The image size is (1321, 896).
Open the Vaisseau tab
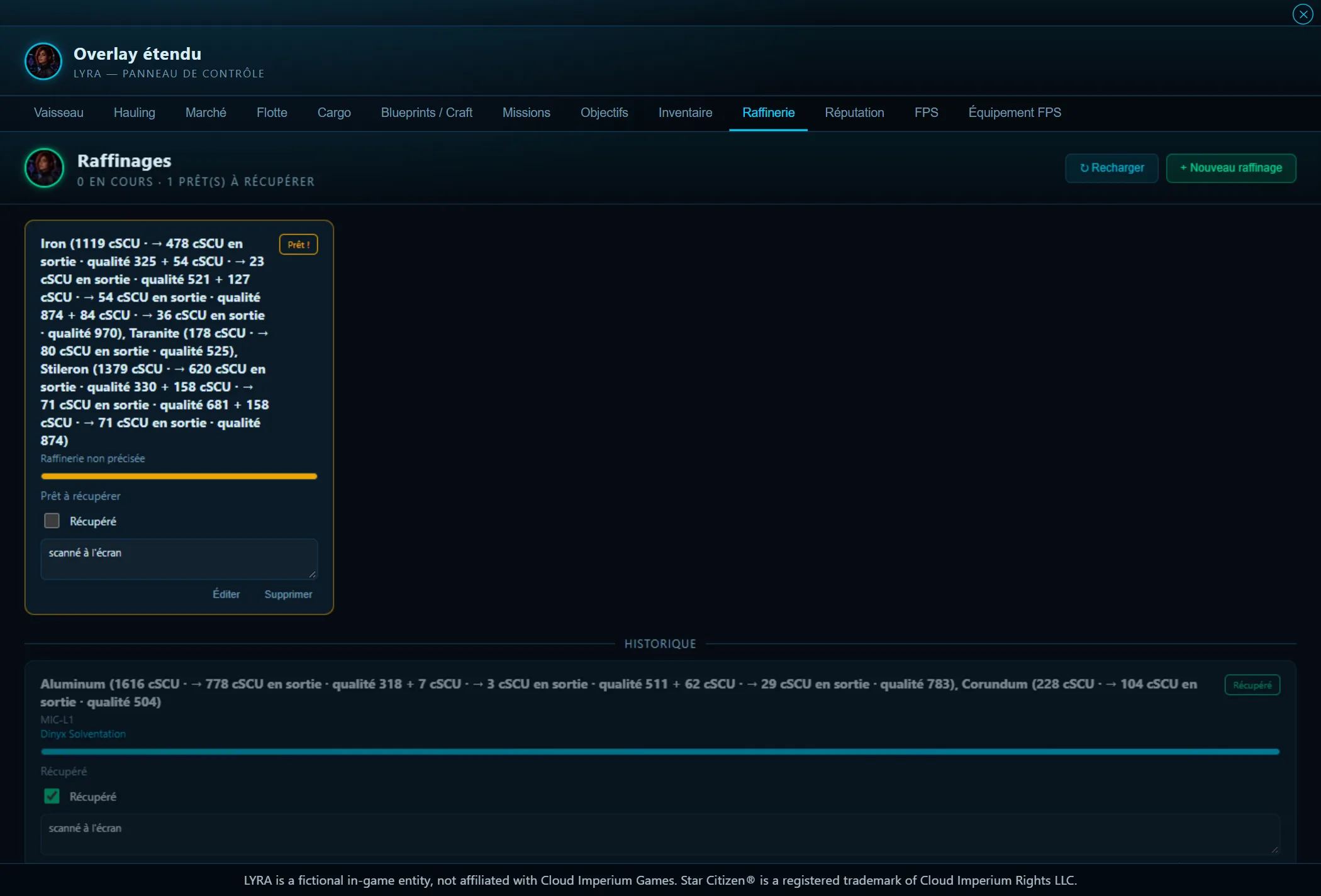(x=59, y=113)
